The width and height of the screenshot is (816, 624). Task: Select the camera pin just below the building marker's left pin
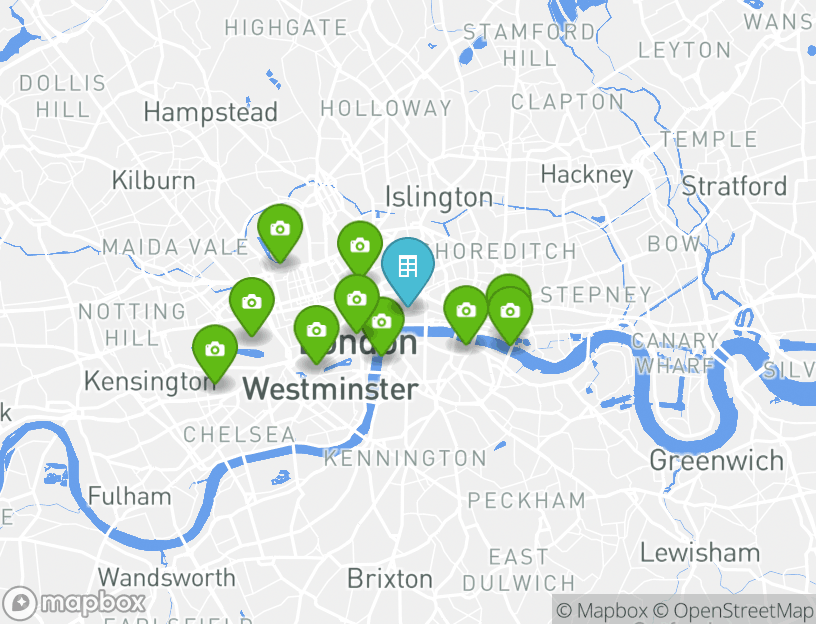coord(356,299)
